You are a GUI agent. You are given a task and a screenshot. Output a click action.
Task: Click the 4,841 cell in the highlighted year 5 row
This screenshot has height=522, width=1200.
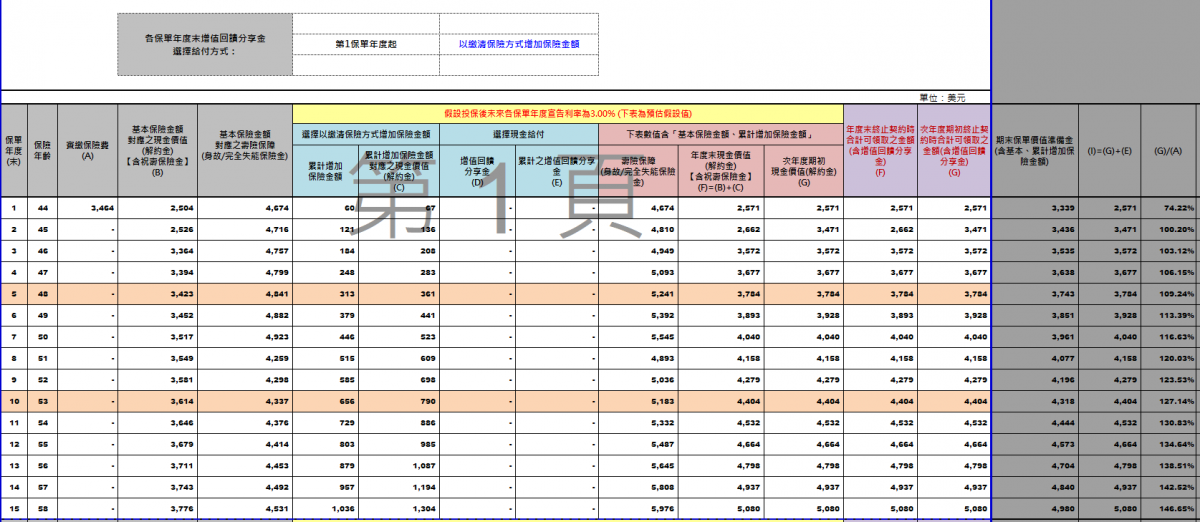245,294
